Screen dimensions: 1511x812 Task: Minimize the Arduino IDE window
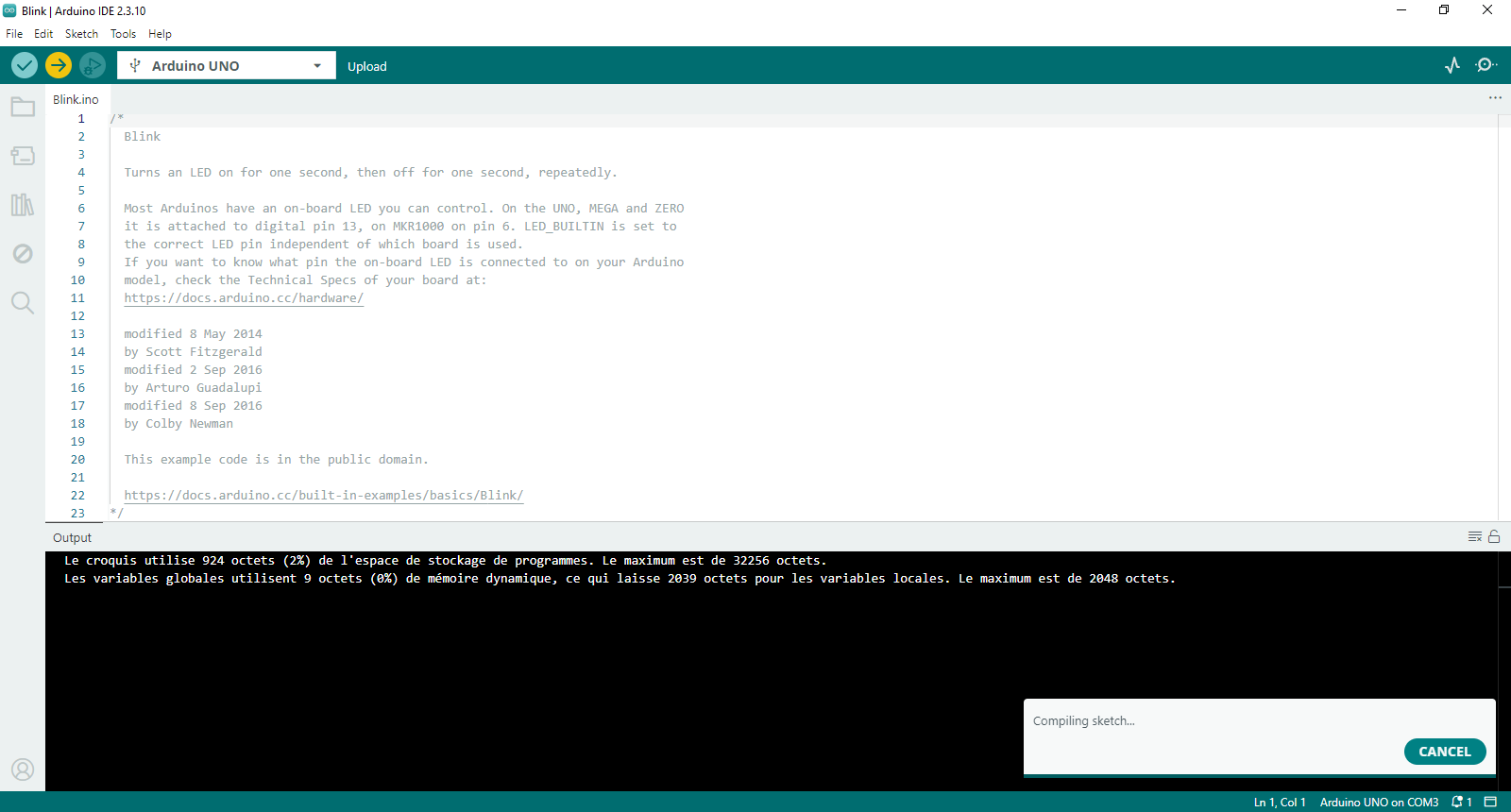point(1401,10)
